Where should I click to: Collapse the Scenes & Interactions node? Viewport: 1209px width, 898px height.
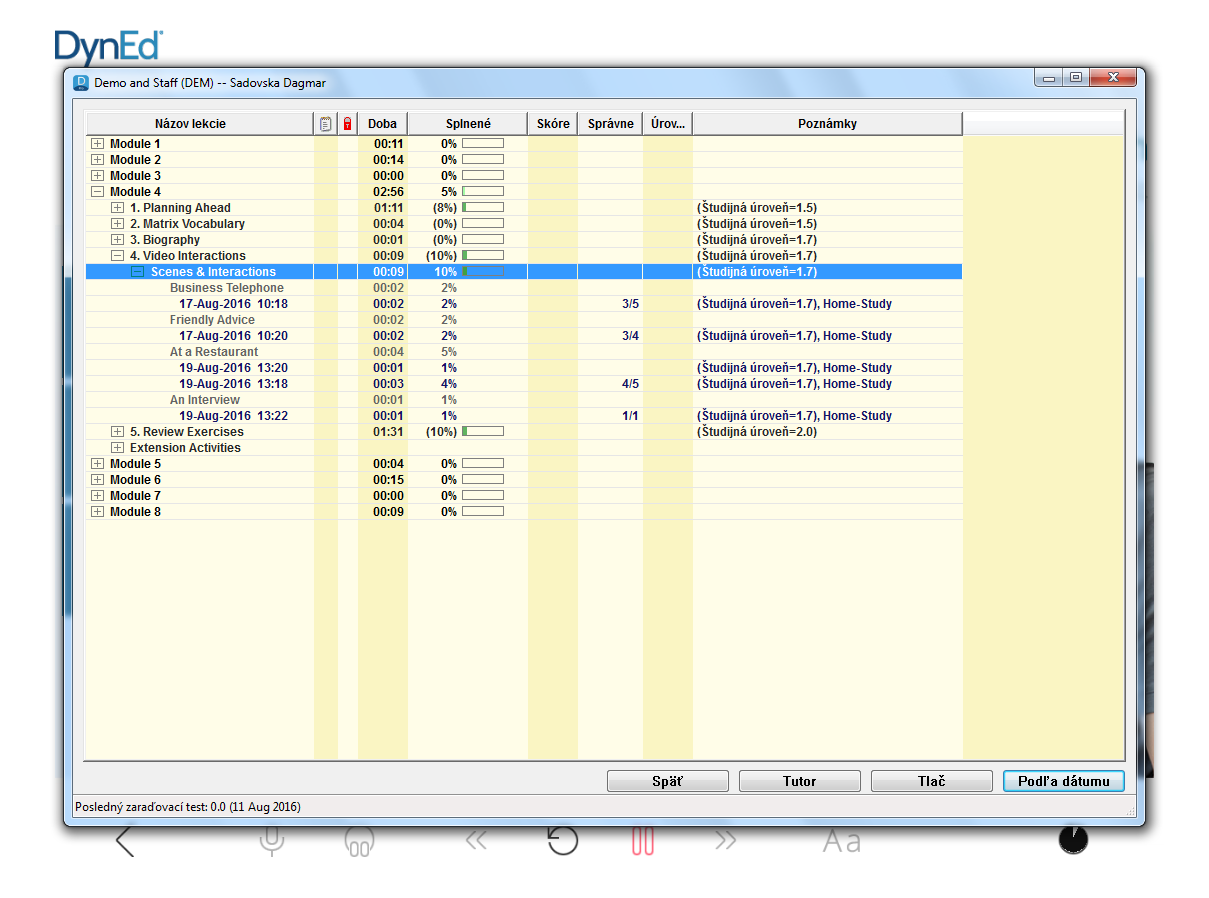point(137,272)
